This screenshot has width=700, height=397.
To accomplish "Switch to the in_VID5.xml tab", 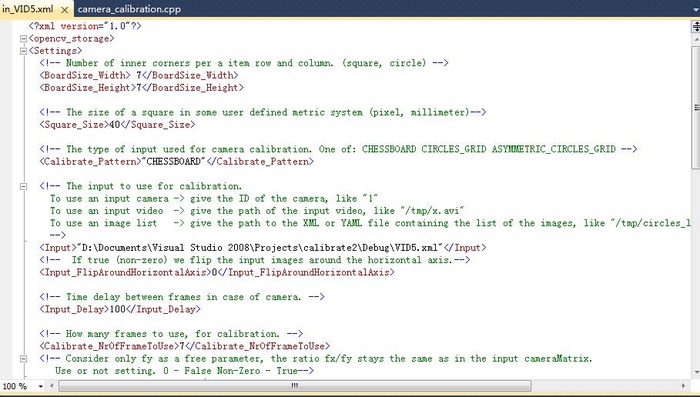I will (x=28, y=9).
